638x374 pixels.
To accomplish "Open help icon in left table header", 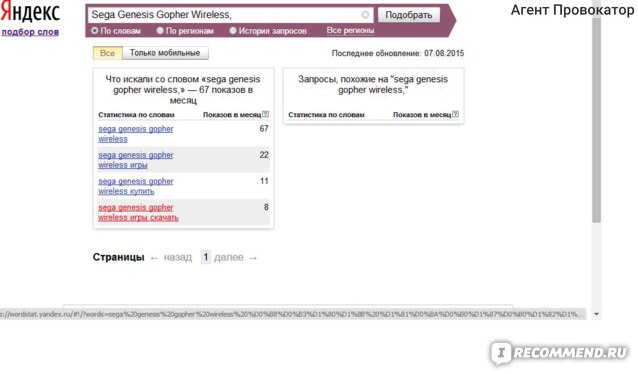I will coord(265,114).
